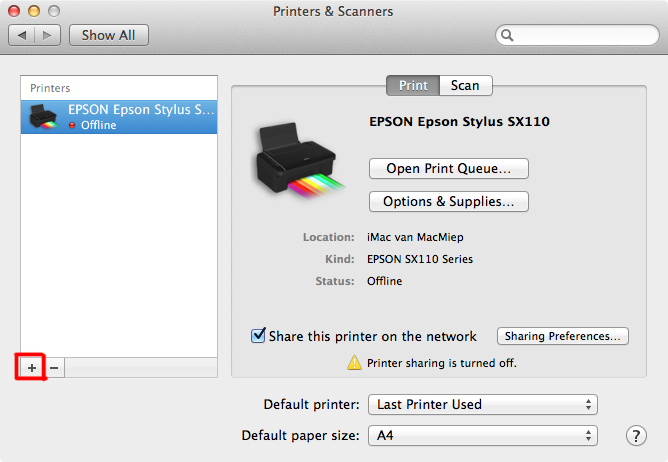Go forward with the right arrow
Image resolution: width=668 pixels, height=462 pixels.
click(47, 35)
